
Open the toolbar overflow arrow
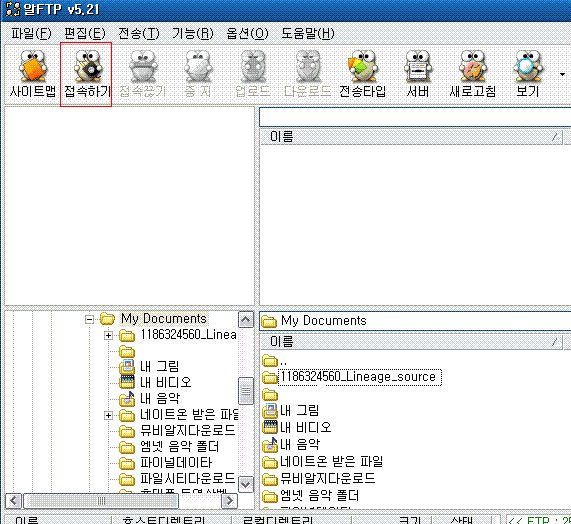click(x=562, y=75)
